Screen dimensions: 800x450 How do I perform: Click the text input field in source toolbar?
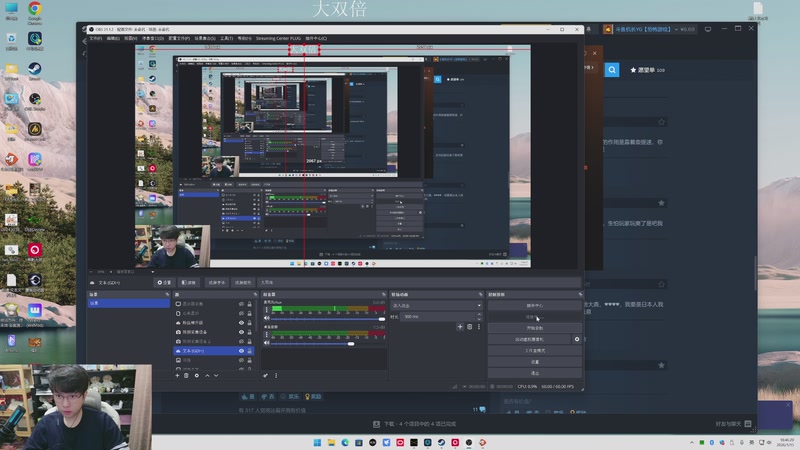[419, 282]
